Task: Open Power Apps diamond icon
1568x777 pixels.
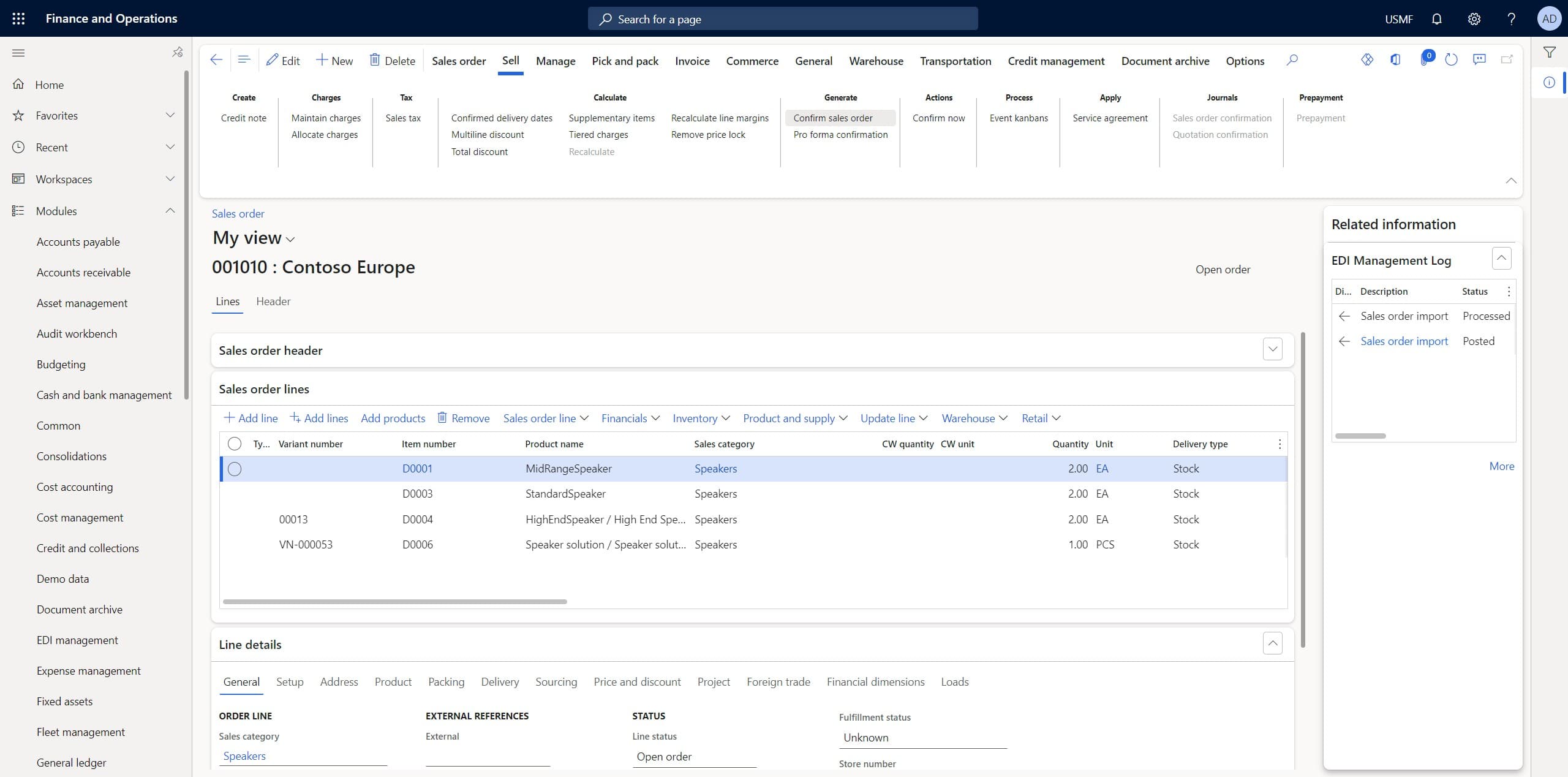Action: (x=1367, y=59)
